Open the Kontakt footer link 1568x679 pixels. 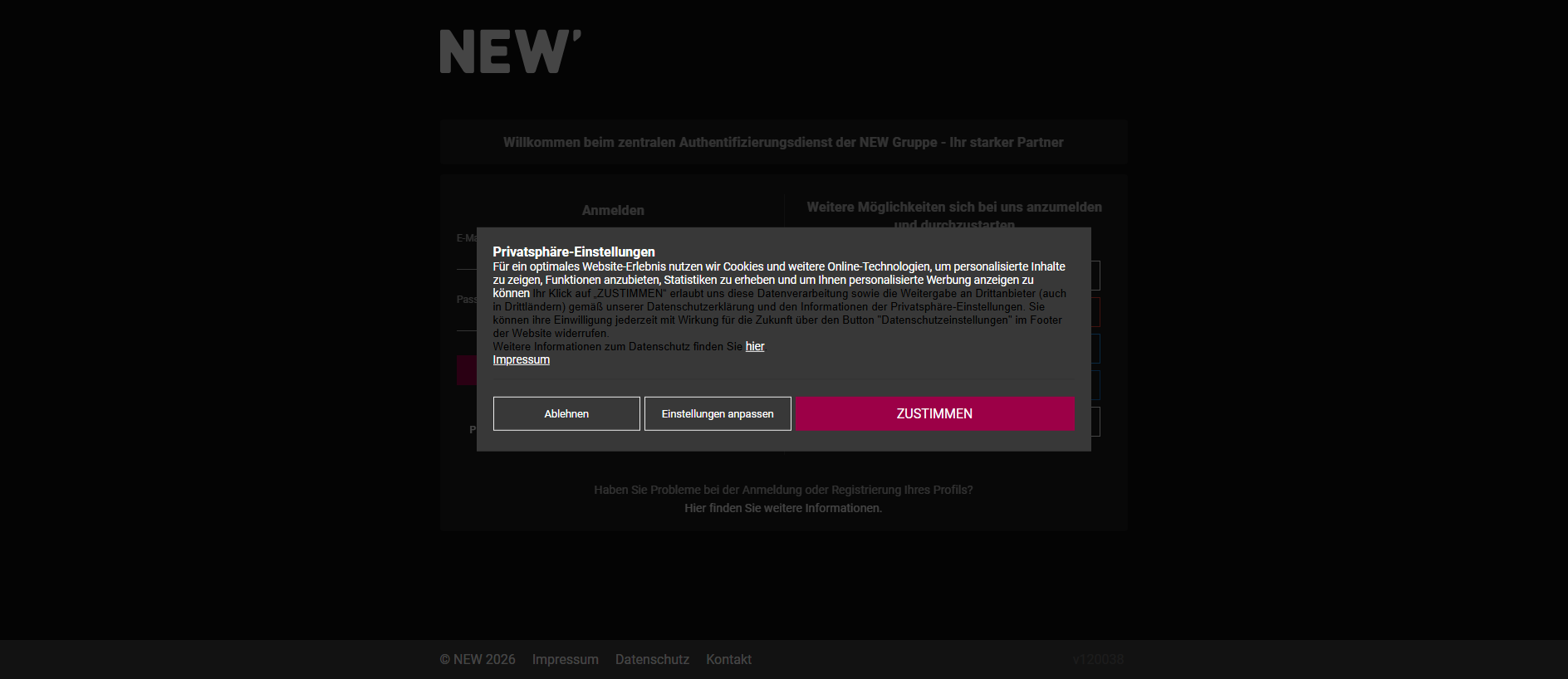click(x=728, y=659)
